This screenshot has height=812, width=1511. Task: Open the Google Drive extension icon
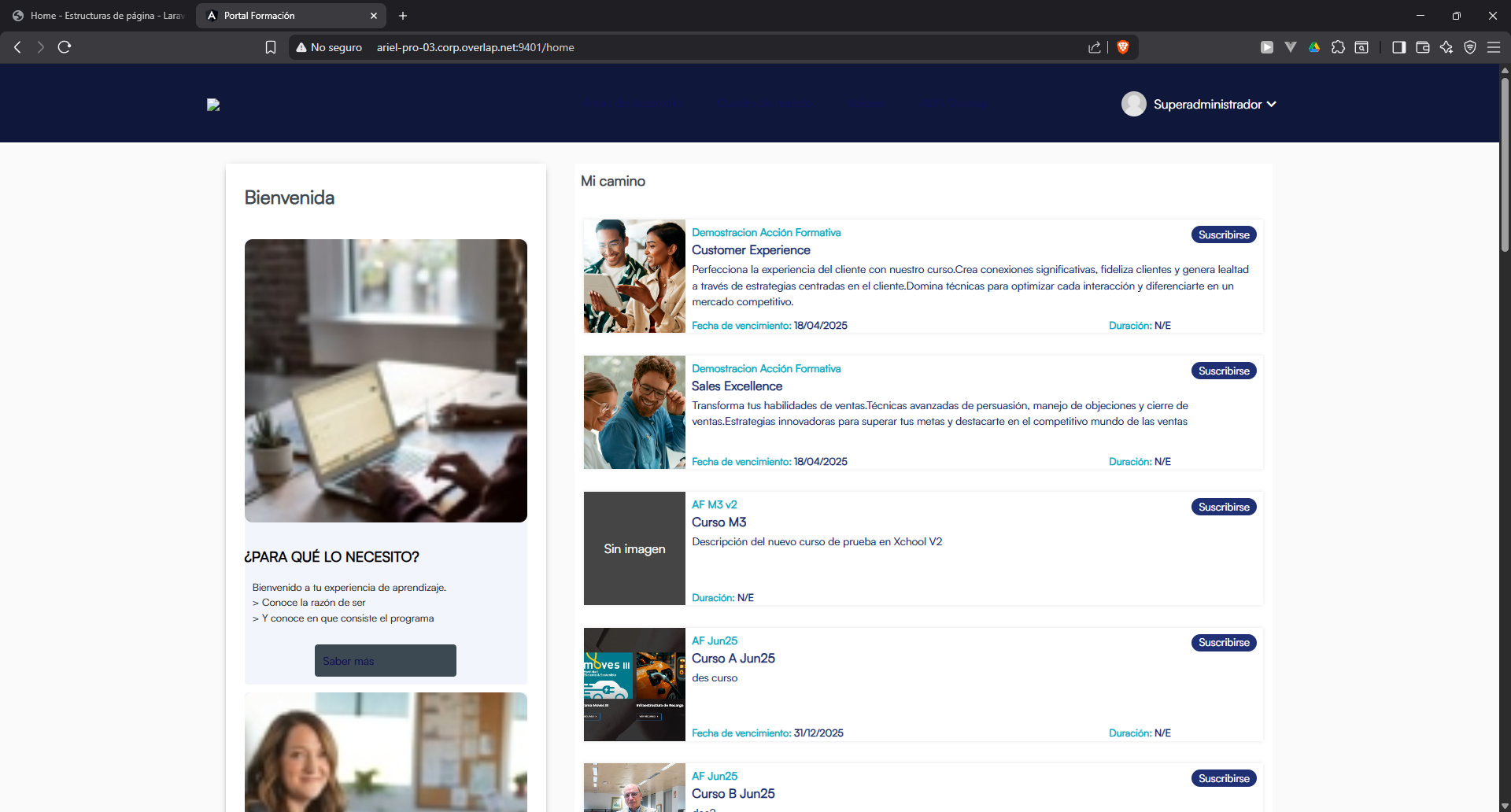[1314, 47]
